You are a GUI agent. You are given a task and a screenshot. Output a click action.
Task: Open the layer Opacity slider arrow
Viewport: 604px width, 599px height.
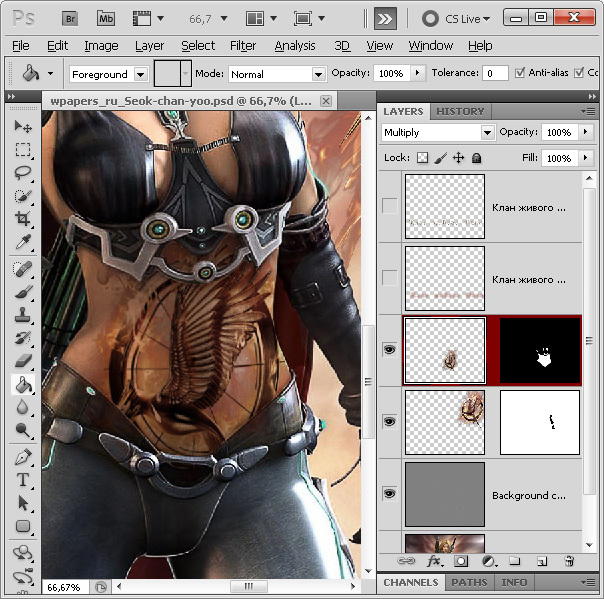[x=586, y=132]
